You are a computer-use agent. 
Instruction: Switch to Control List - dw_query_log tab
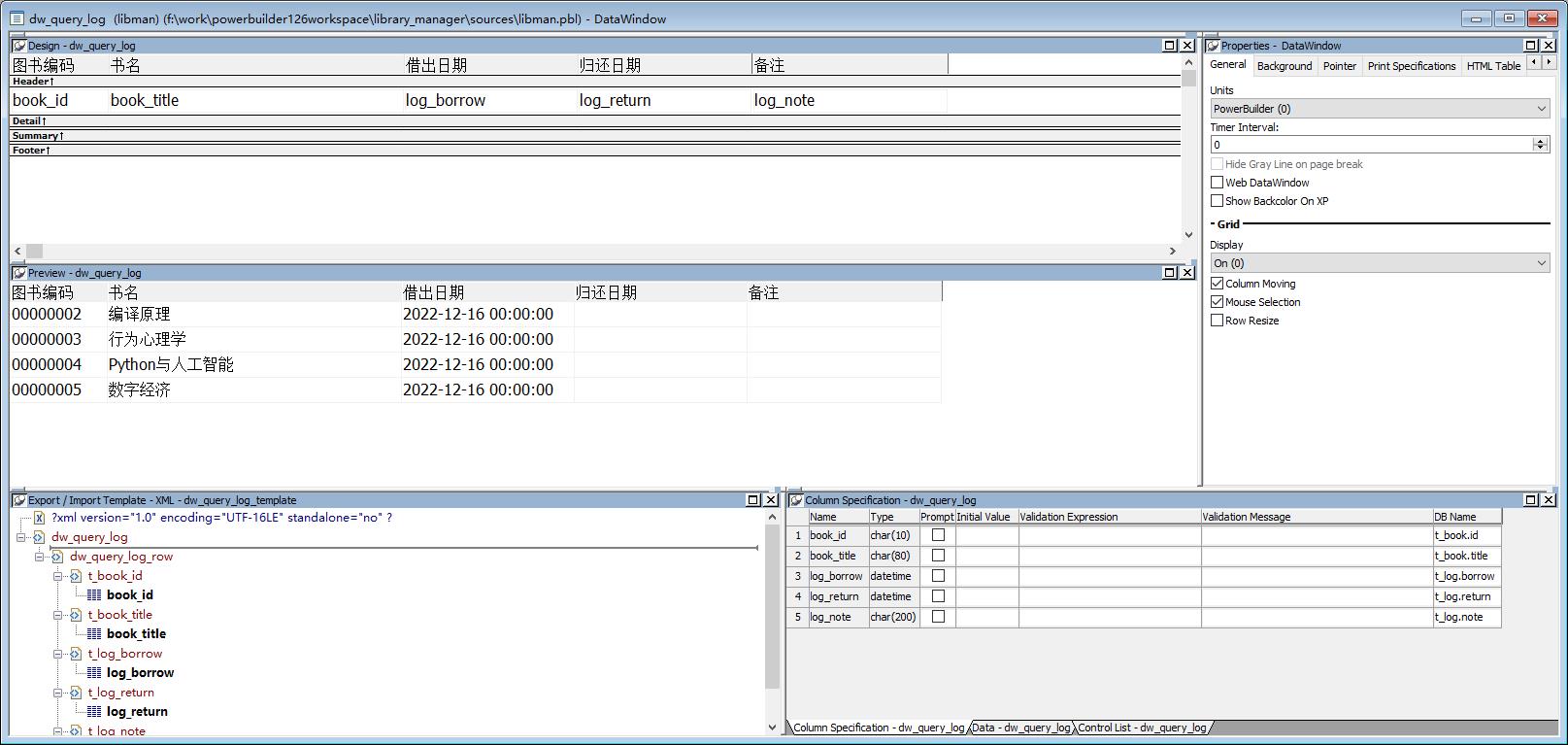point(1143,728)
